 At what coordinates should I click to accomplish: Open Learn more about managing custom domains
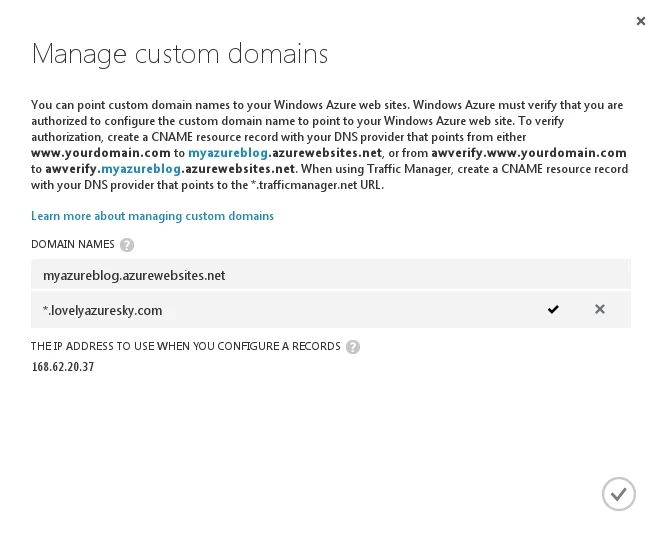(x=152, y=216)
